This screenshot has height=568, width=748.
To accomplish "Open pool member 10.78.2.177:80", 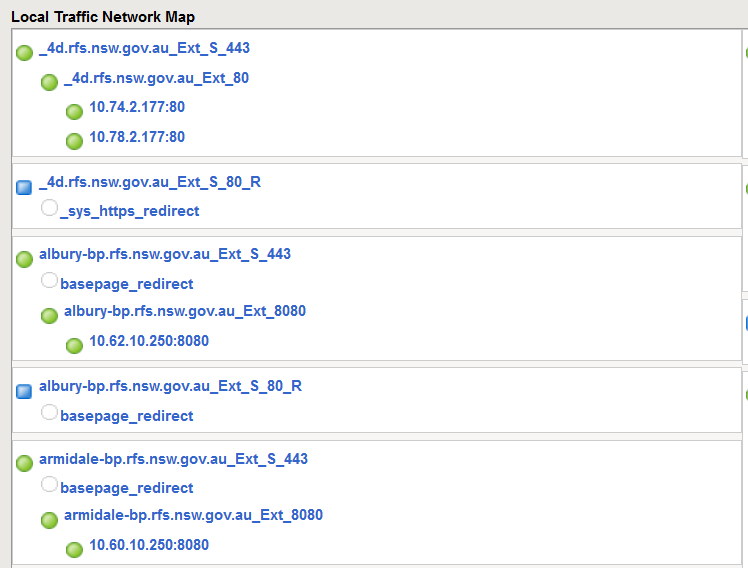I will click(x=137, y=136).
